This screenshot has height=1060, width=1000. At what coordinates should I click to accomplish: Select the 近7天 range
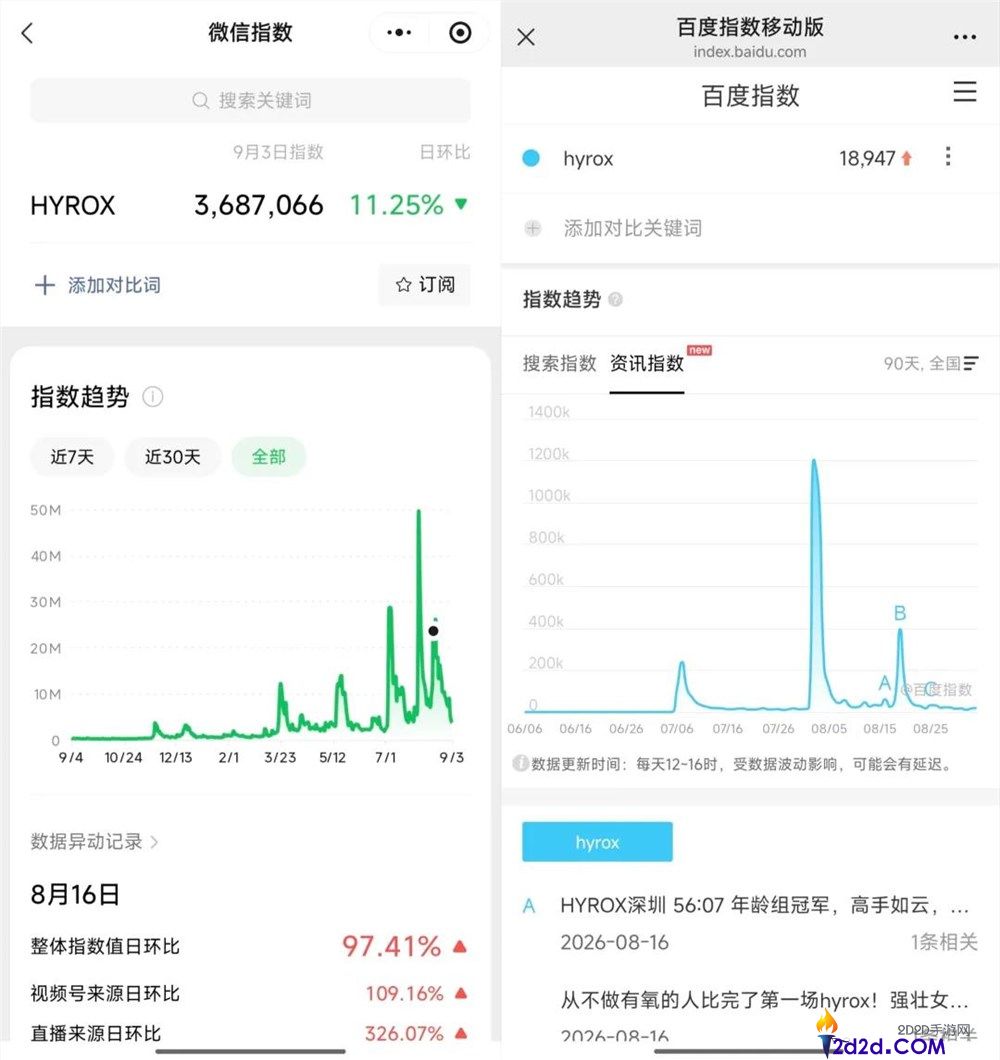72,457
